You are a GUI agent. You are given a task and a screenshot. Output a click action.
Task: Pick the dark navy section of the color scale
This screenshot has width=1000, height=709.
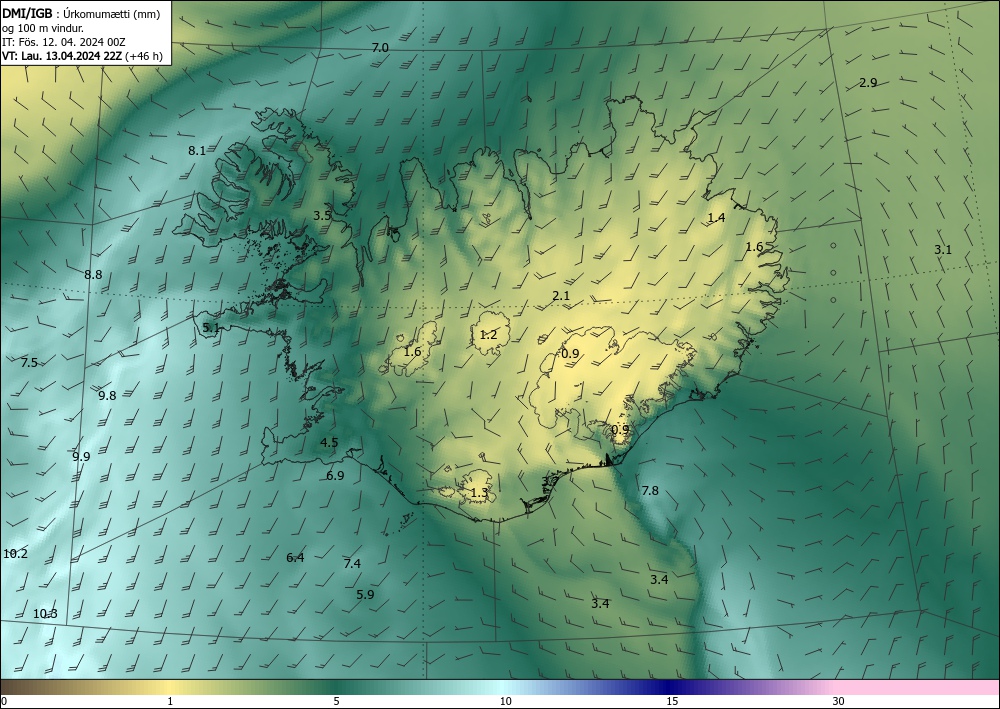[x=670, y=687]
